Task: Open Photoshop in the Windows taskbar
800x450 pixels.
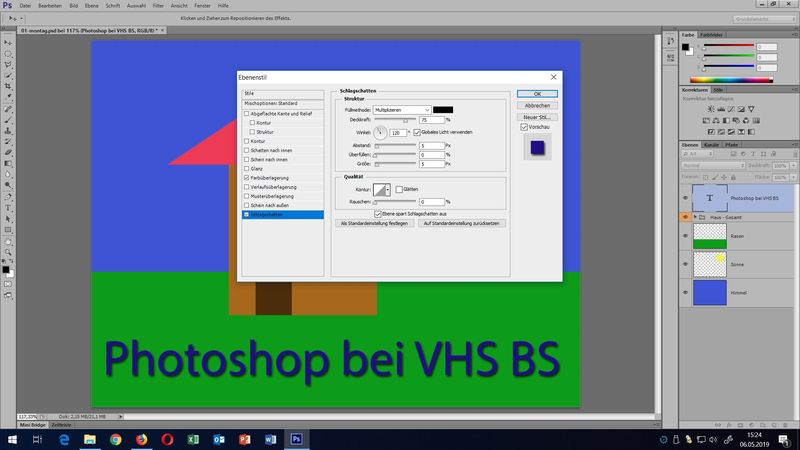Action: click(x=296, y=439)
